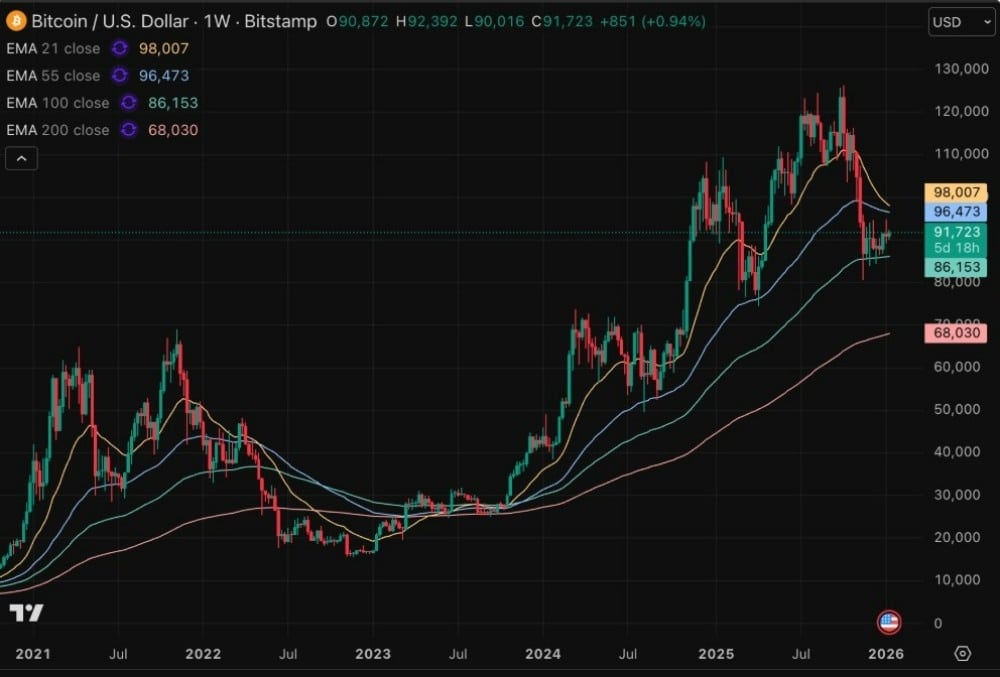Click the current price 91,723 label

pyautogui.click(x=956, y=232)
